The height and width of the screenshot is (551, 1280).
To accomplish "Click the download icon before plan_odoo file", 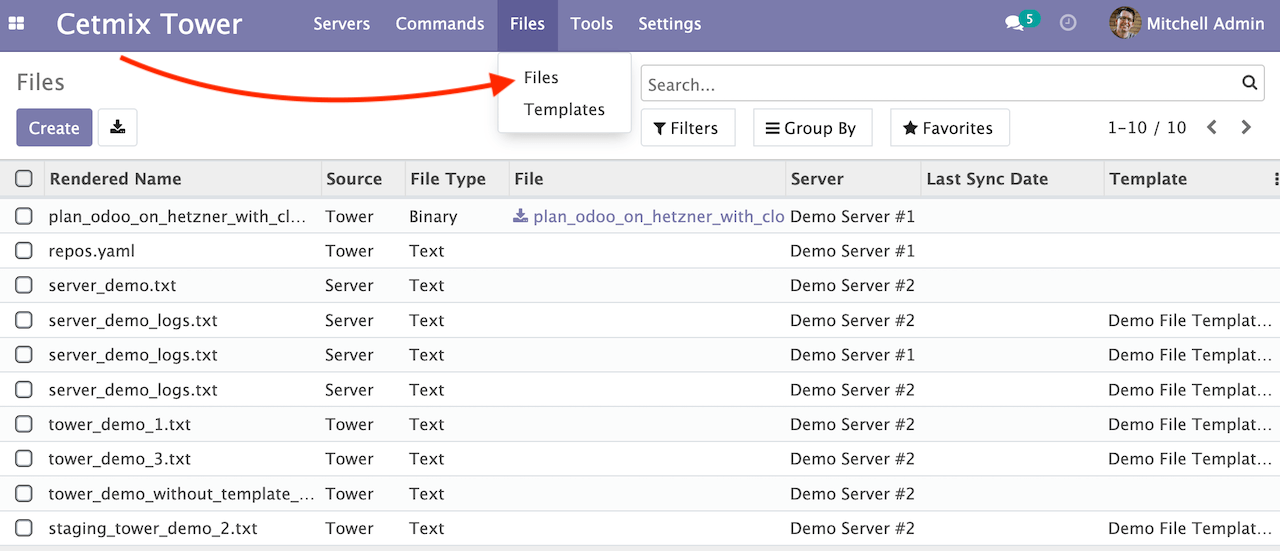I will coord(520,216).
